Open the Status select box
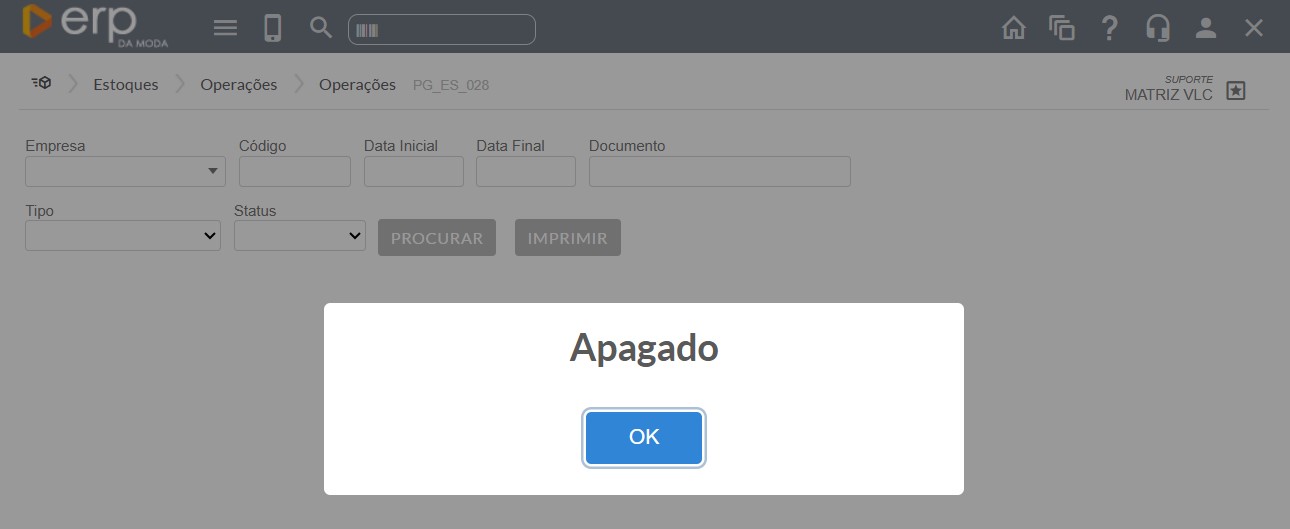 [x=300, y=236]
